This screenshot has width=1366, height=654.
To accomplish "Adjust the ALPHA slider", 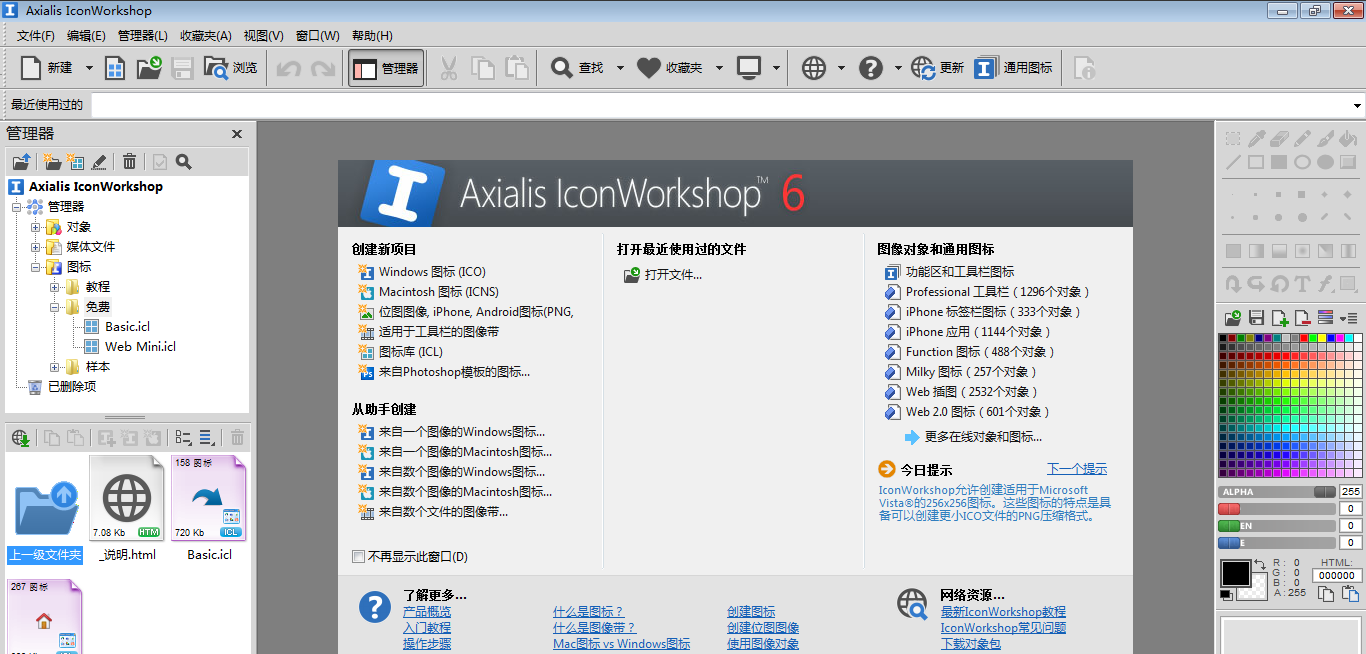I will click(1277, 492).
